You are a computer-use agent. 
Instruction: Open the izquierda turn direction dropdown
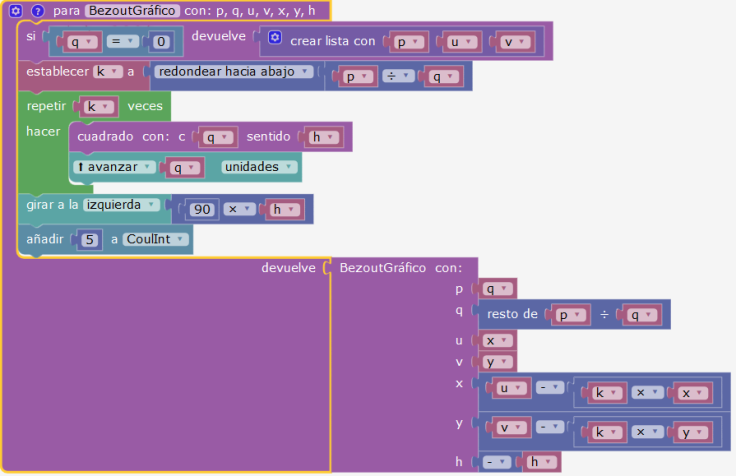[121, 205]
